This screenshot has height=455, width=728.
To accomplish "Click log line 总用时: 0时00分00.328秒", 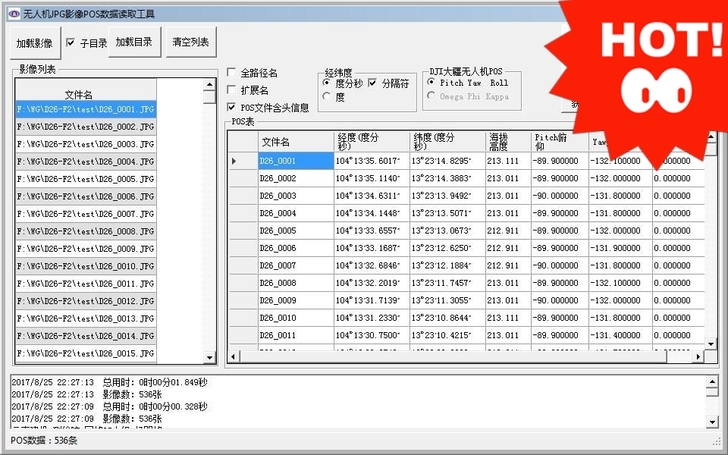I will pyautogui.click(x=110, y=407).
